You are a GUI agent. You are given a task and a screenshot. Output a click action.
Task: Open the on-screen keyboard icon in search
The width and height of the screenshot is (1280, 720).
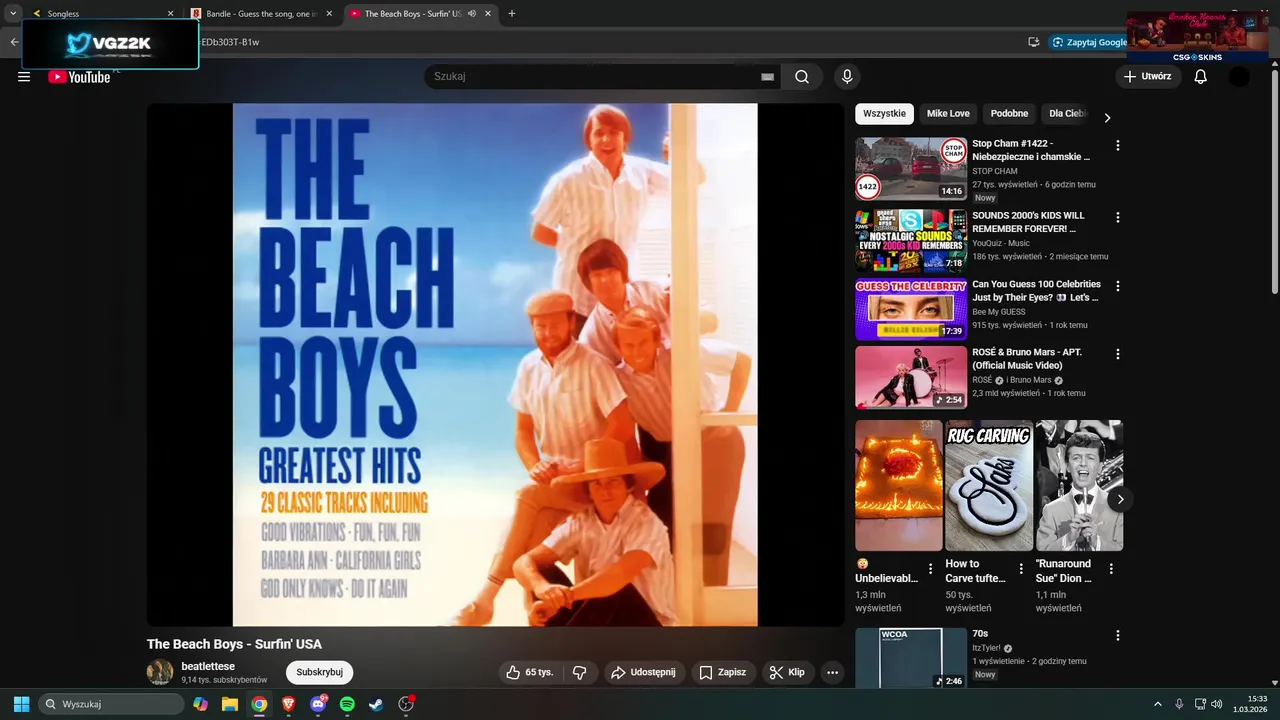pos(767,77)
